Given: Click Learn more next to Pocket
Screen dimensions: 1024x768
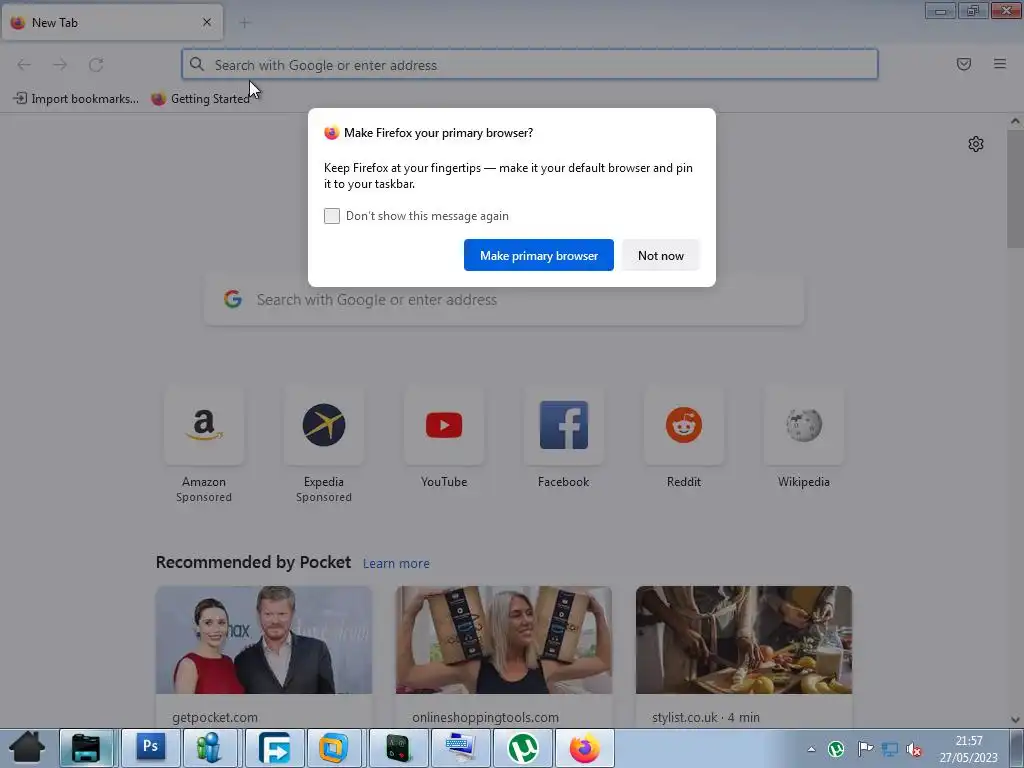Looking at the screenshot, I should 396,564.
